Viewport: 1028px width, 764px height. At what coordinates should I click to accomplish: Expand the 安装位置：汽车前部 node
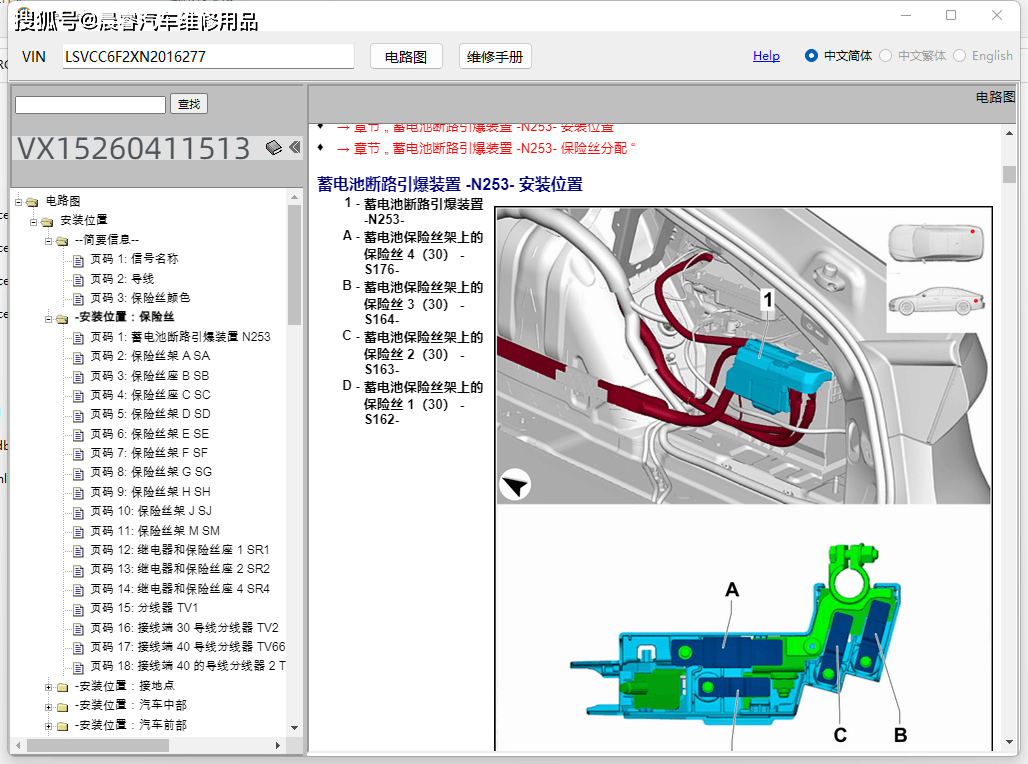tap(50, 724)
